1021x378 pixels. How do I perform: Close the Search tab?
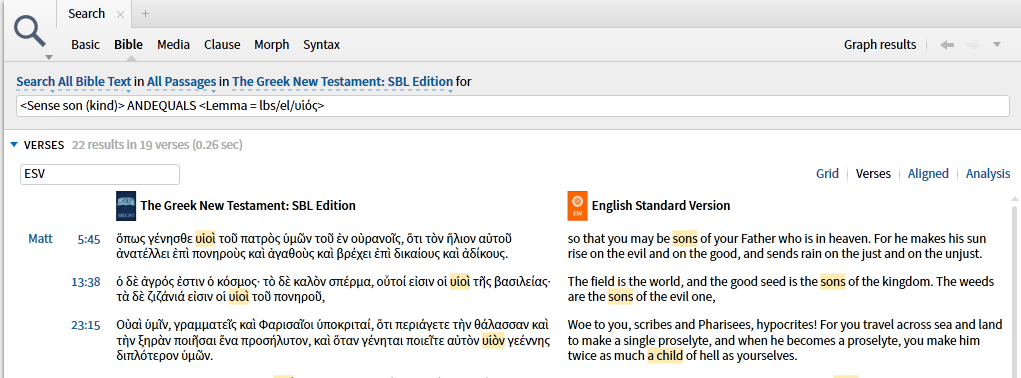tap(120, 14)
